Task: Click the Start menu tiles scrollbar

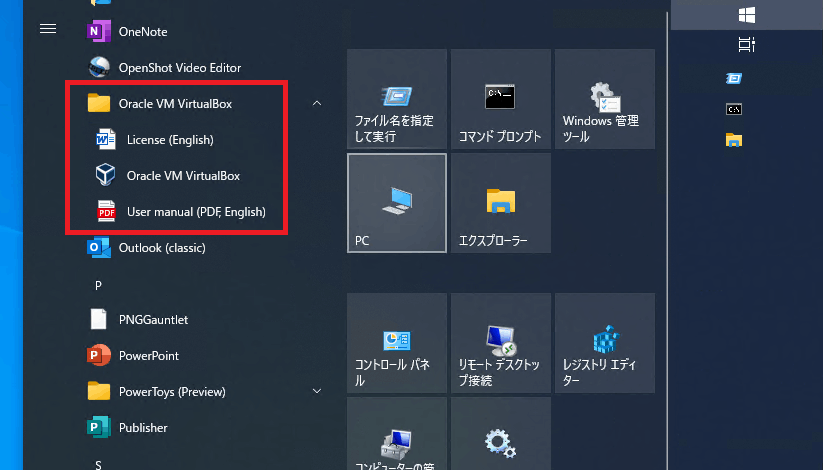Action: [667, 240]
